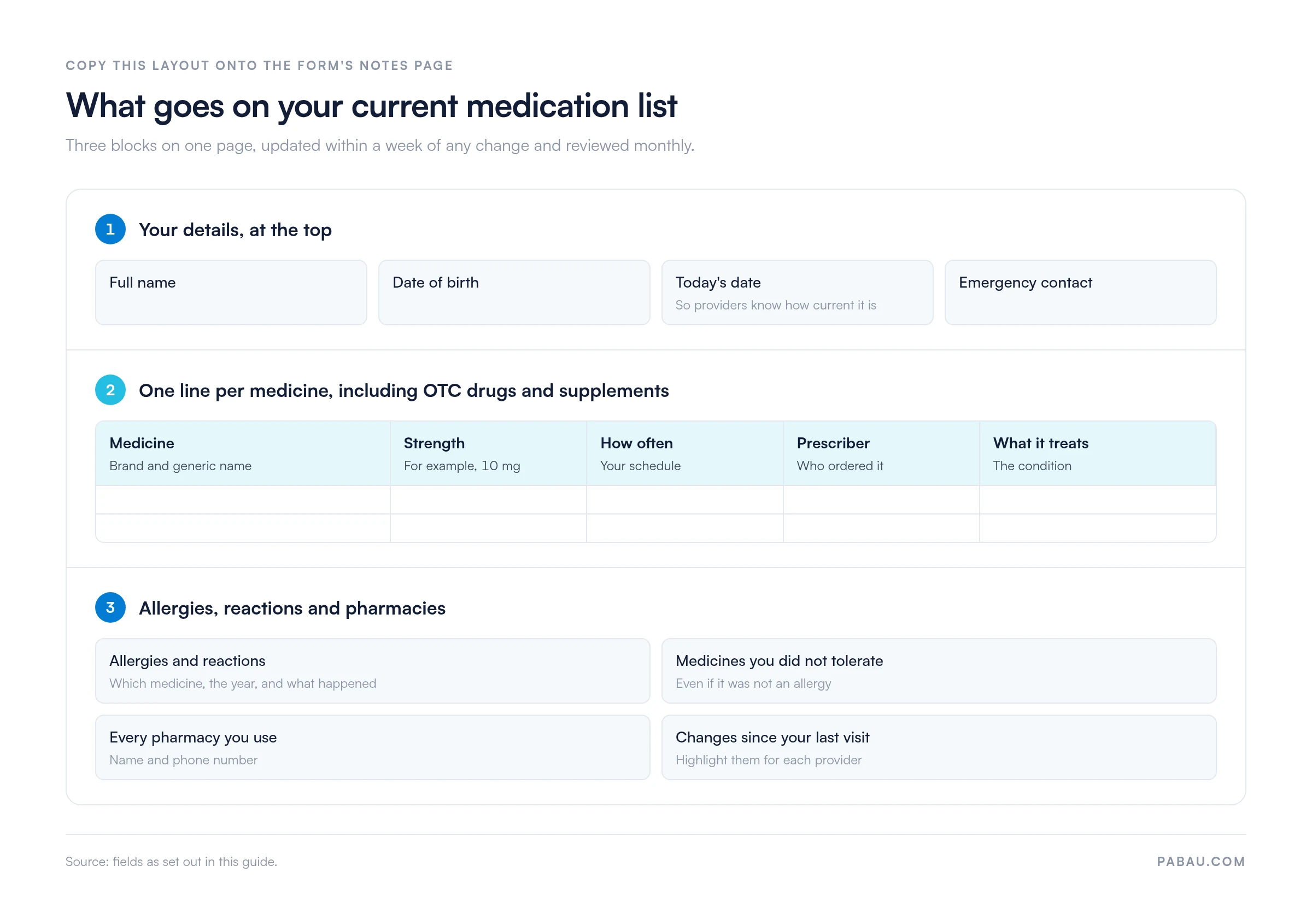Click Medicines you did not tolerate box
The image size is (1312, 924).
(x=939, y=671)
